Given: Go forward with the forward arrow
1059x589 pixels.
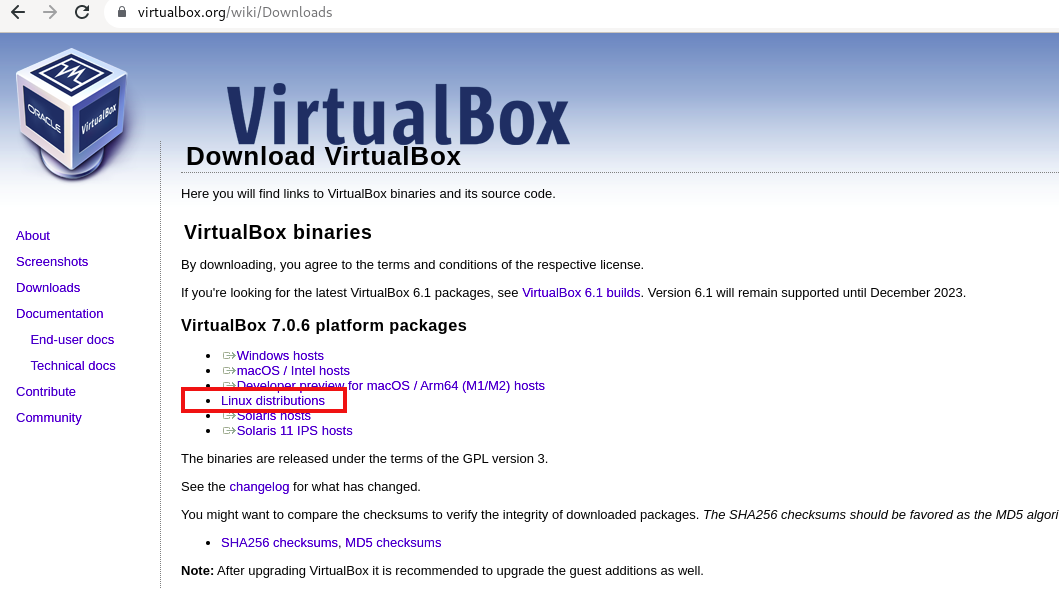Looking at the screenshot, I should [x=50, y=12].
